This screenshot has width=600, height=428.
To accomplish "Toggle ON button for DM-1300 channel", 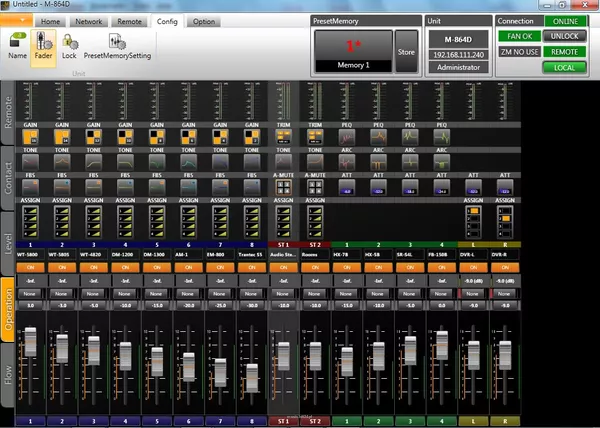I will click(x=157, y=267).
